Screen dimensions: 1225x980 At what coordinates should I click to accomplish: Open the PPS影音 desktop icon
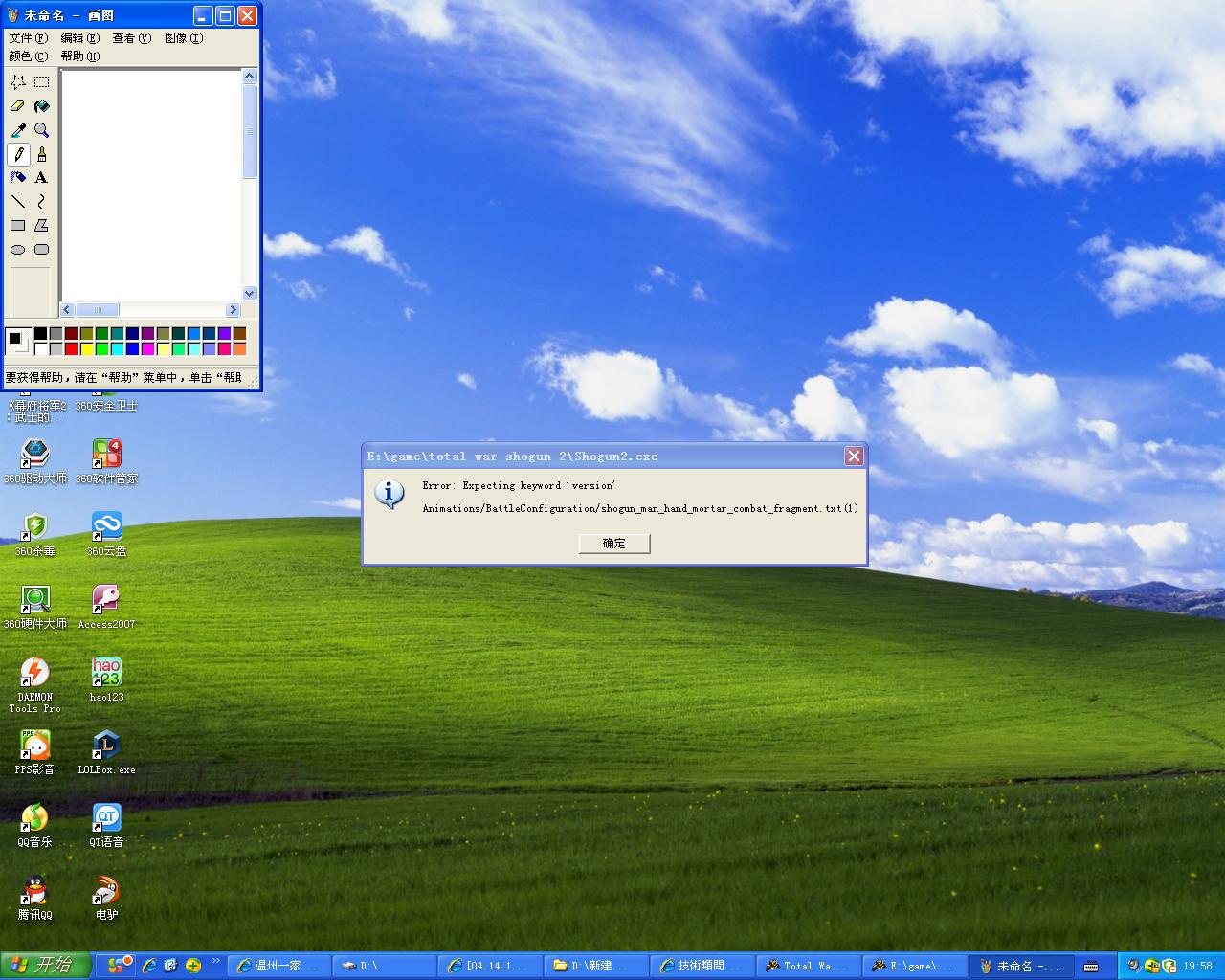tap(35, 752)
